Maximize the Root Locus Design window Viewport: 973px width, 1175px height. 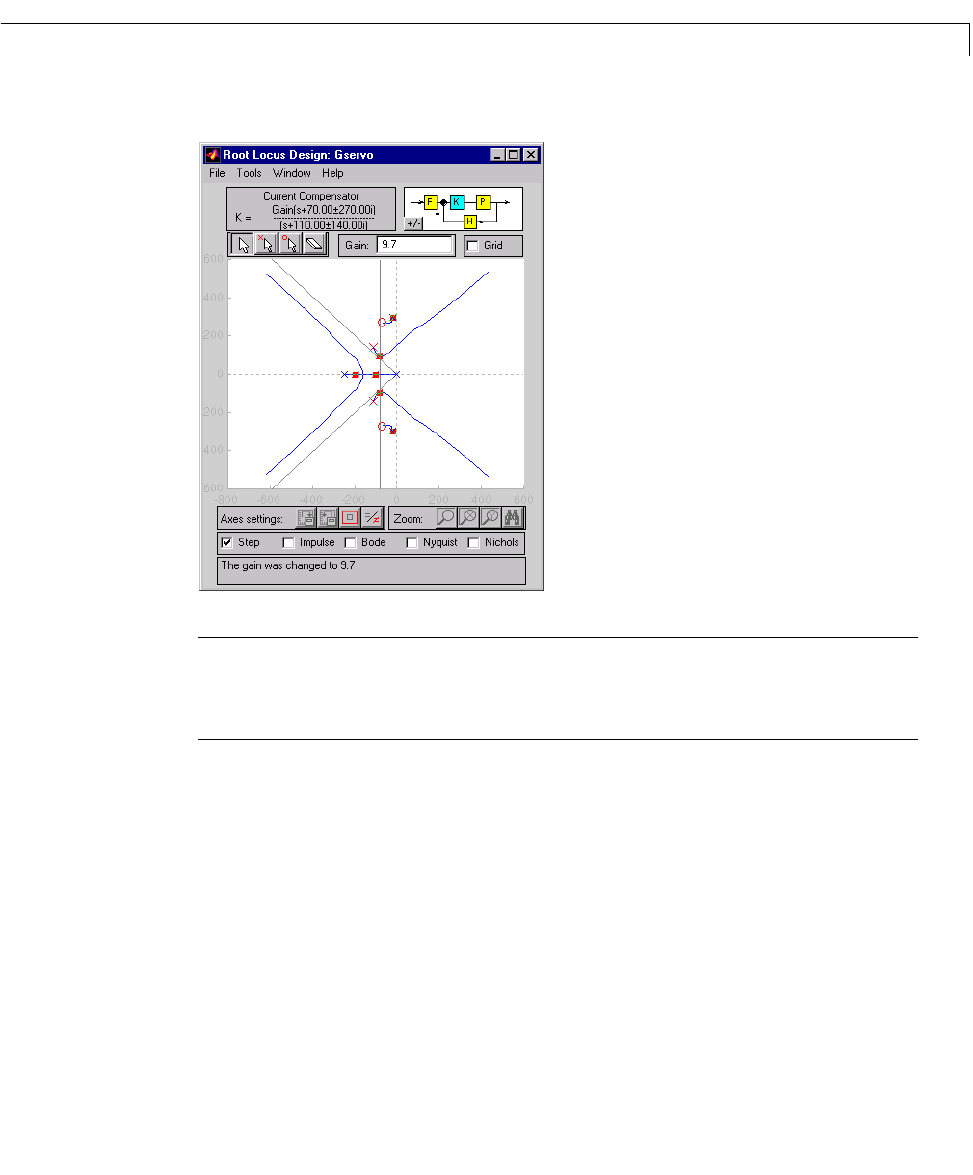tap(513, 154)
